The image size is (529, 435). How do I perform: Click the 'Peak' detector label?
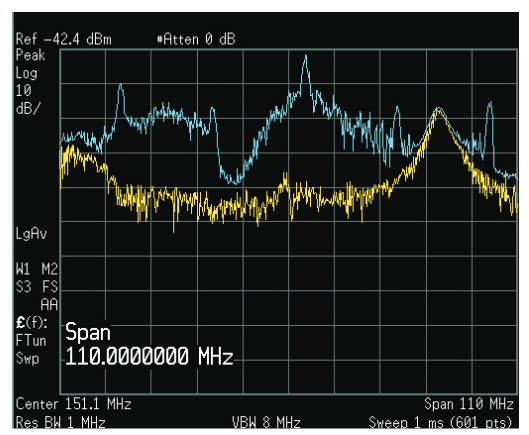click(30, 55)
